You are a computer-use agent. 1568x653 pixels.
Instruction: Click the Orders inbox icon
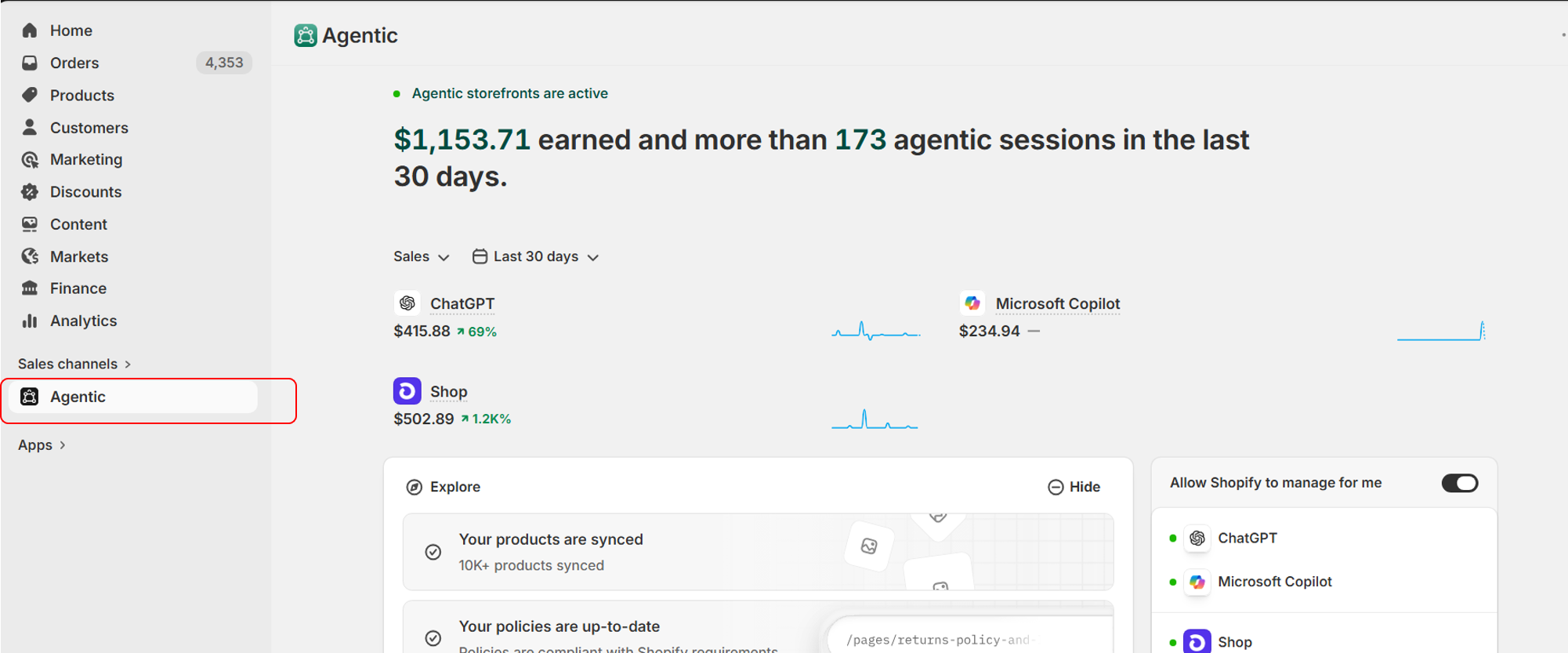click(30, 63)
